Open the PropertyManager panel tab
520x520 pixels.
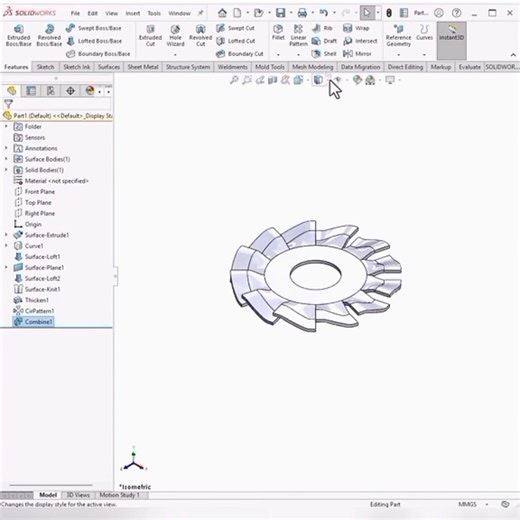(x=31, y=91)
